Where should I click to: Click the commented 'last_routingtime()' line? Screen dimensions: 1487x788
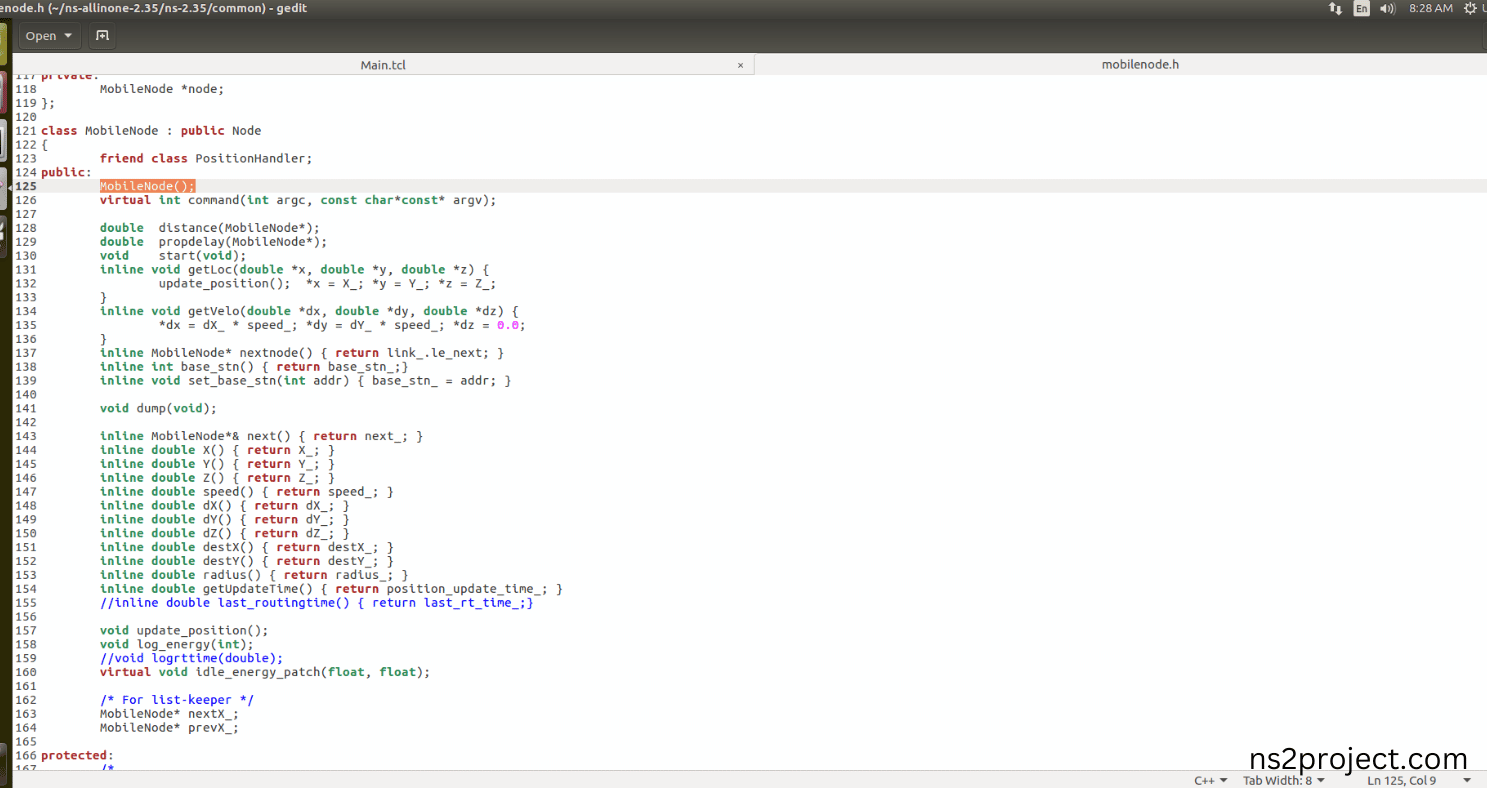[x=316, y=603]
